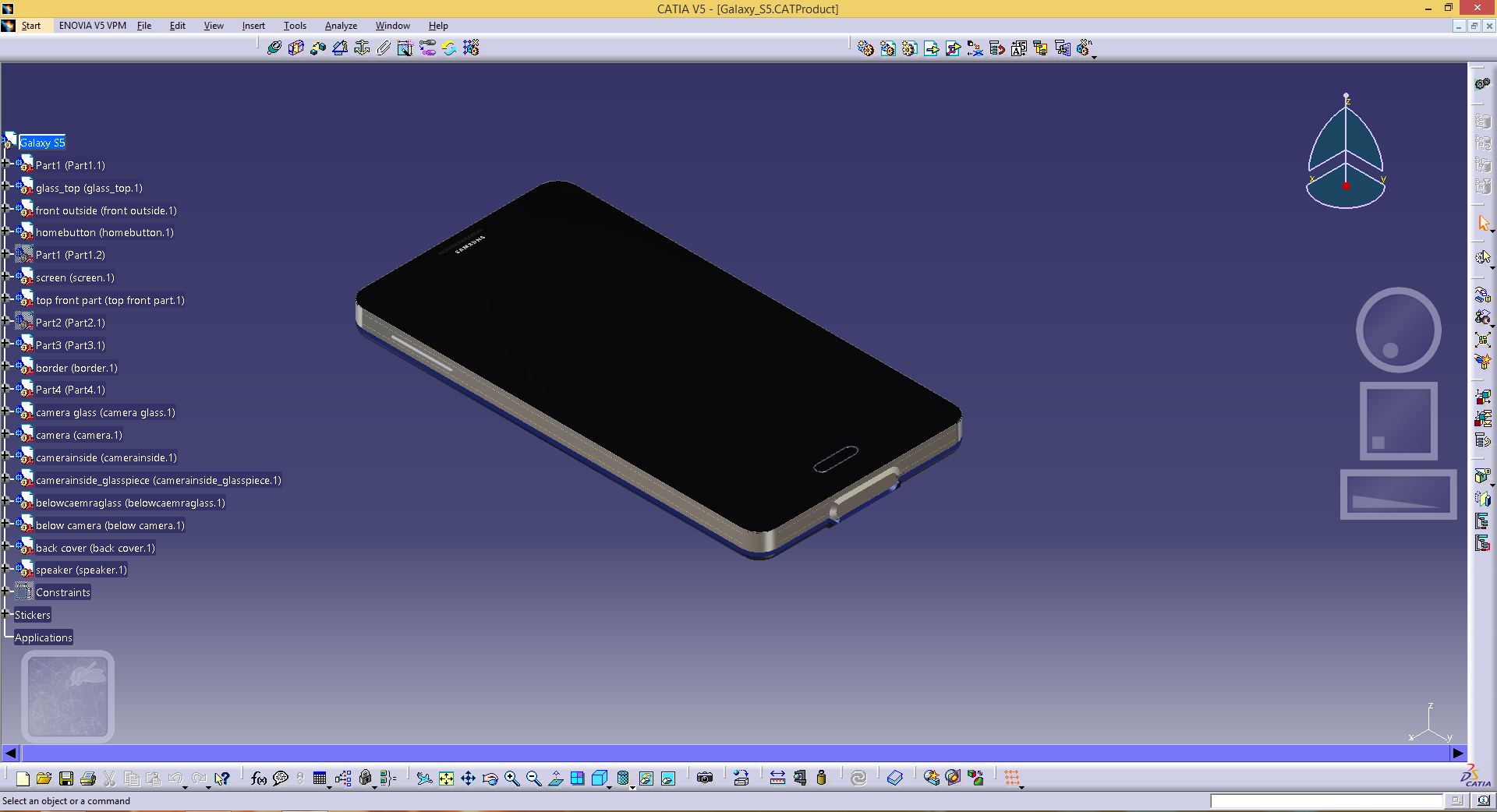This screenshot has height=812, width=1497.
Task: Expand the glass_top tree node
Action: click(x=5, y=186)
